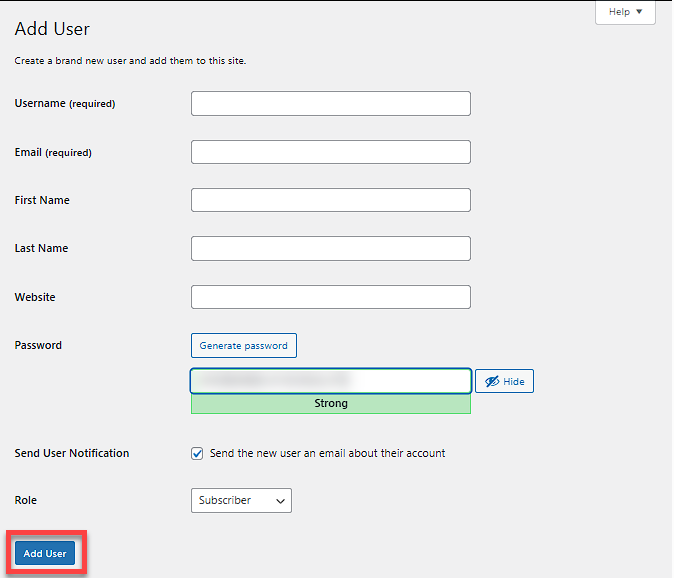The image size is (674, 578).
Task: Click the 'Role' label text
Action: (x=27, y=500)
